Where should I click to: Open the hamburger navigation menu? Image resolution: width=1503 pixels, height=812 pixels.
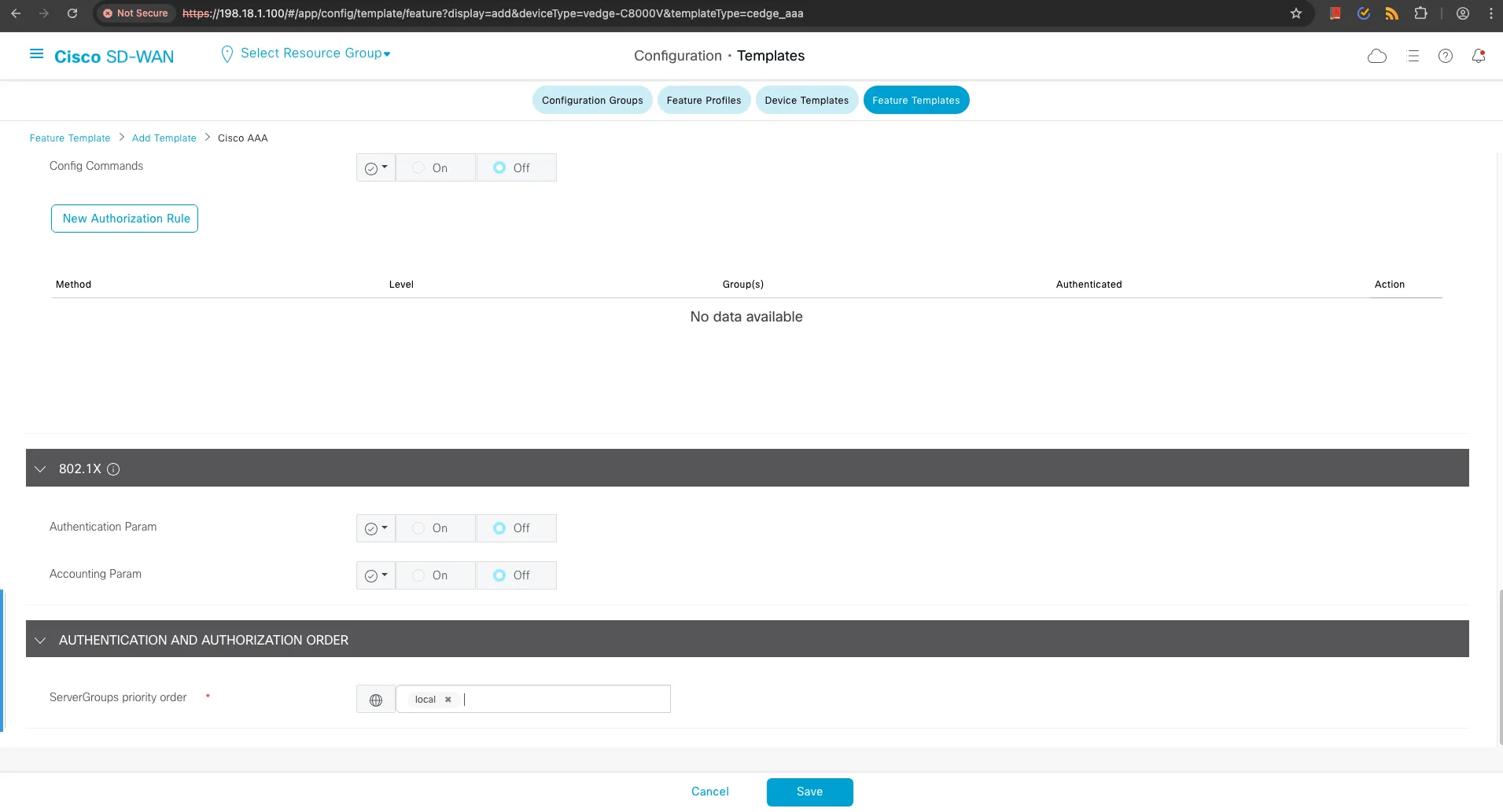click(36, 53)
